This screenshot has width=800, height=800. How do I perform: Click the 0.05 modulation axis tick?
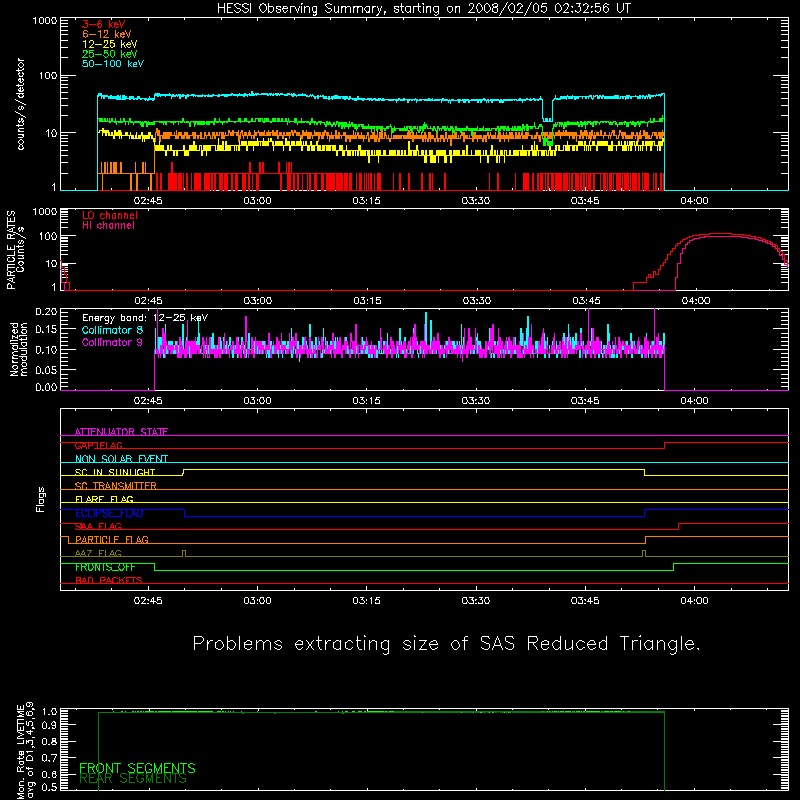pyautogui.click(x=46, y=369)
